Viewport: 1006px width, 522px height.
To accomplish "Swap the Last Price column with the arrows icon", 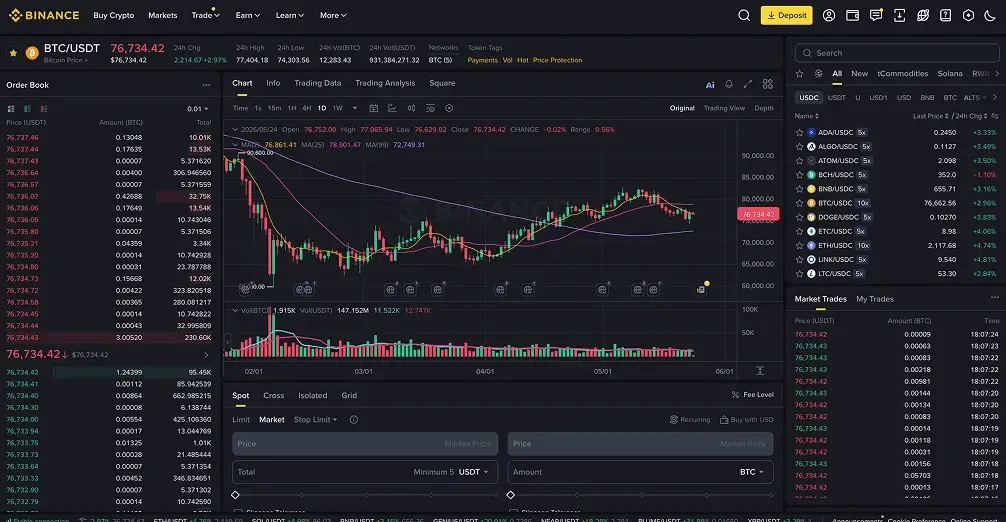I will [994, 116].
